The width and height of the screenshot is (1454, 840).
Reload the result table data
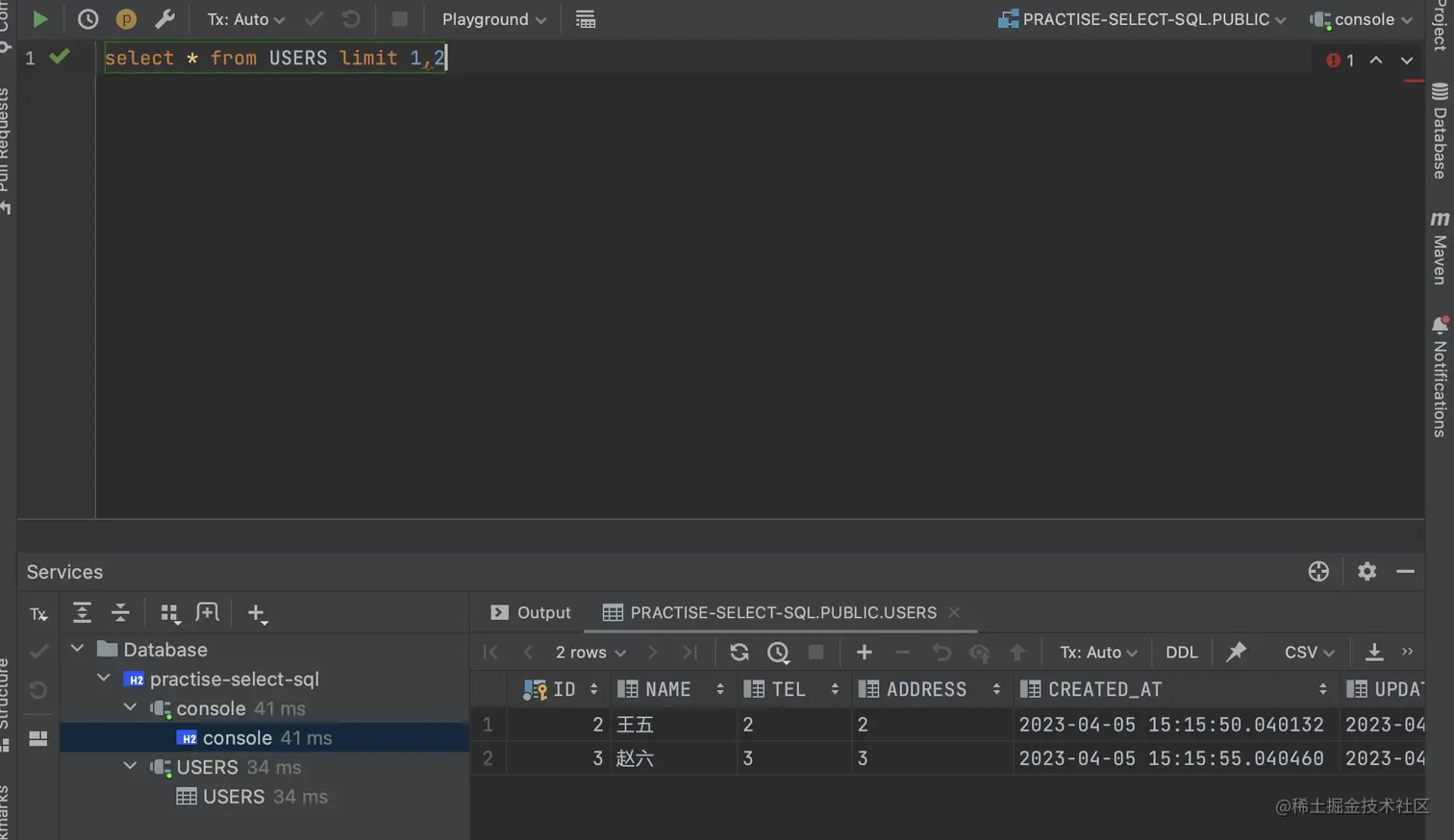coord(740,653)
